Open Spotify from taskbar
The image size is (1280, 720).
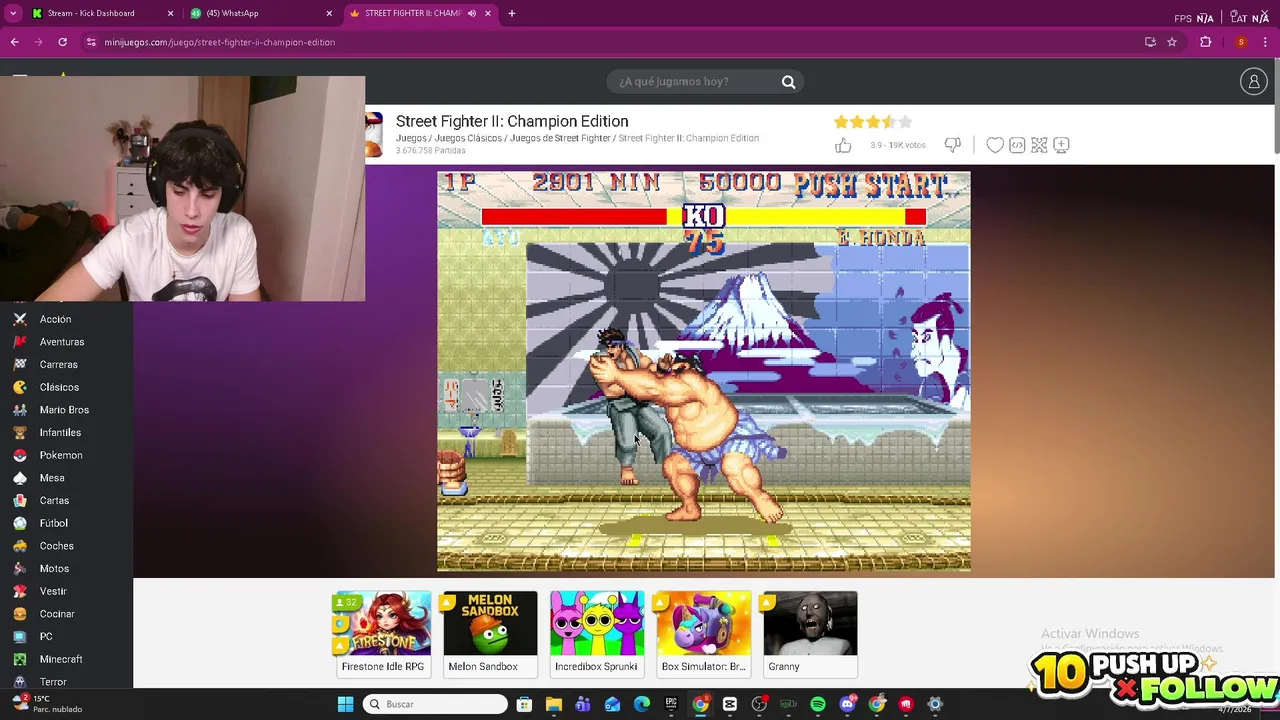click(x=818, y=704)
